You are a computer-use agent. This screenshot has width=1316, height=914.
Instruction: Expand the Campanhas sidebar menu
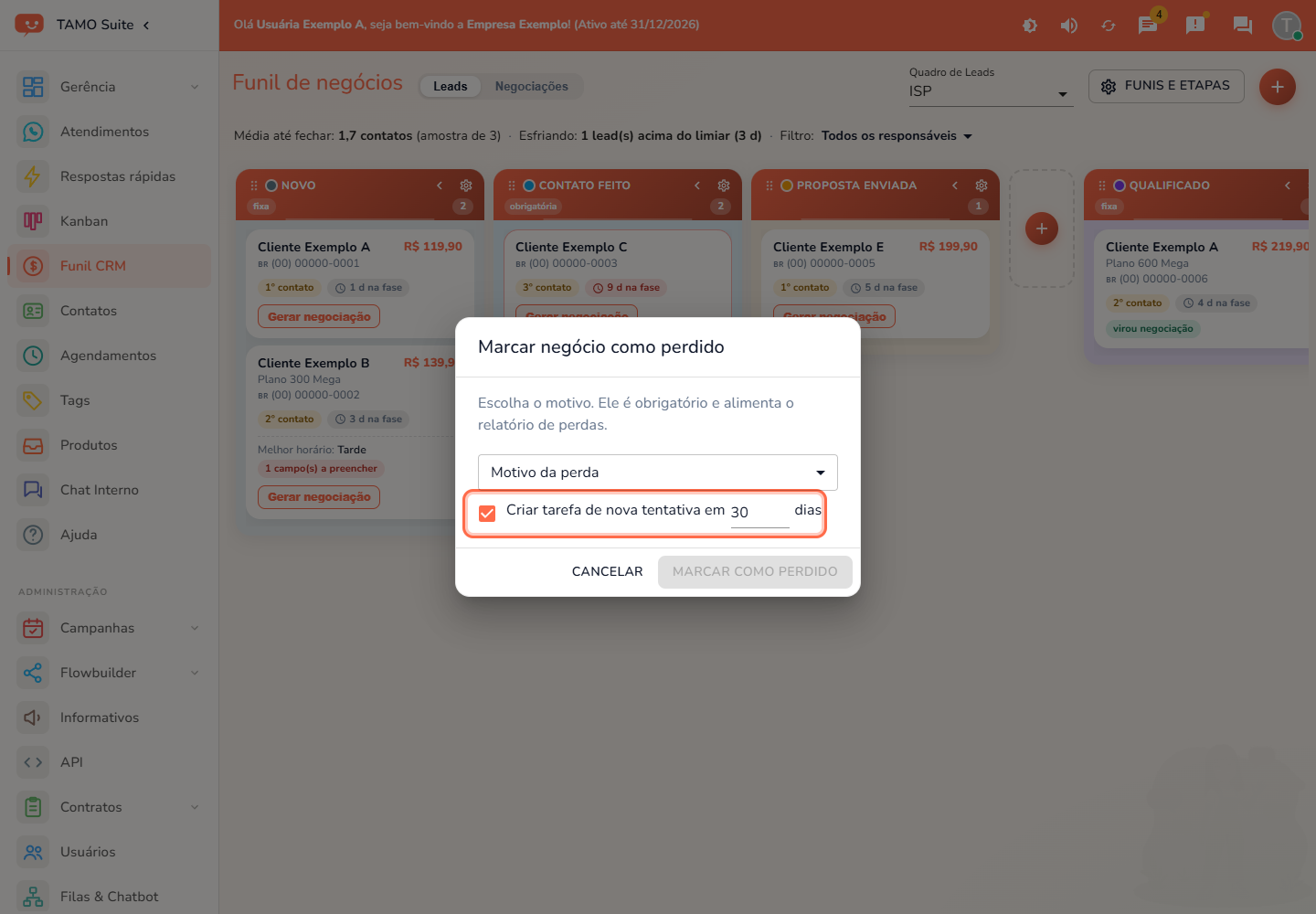pos(110,628)
